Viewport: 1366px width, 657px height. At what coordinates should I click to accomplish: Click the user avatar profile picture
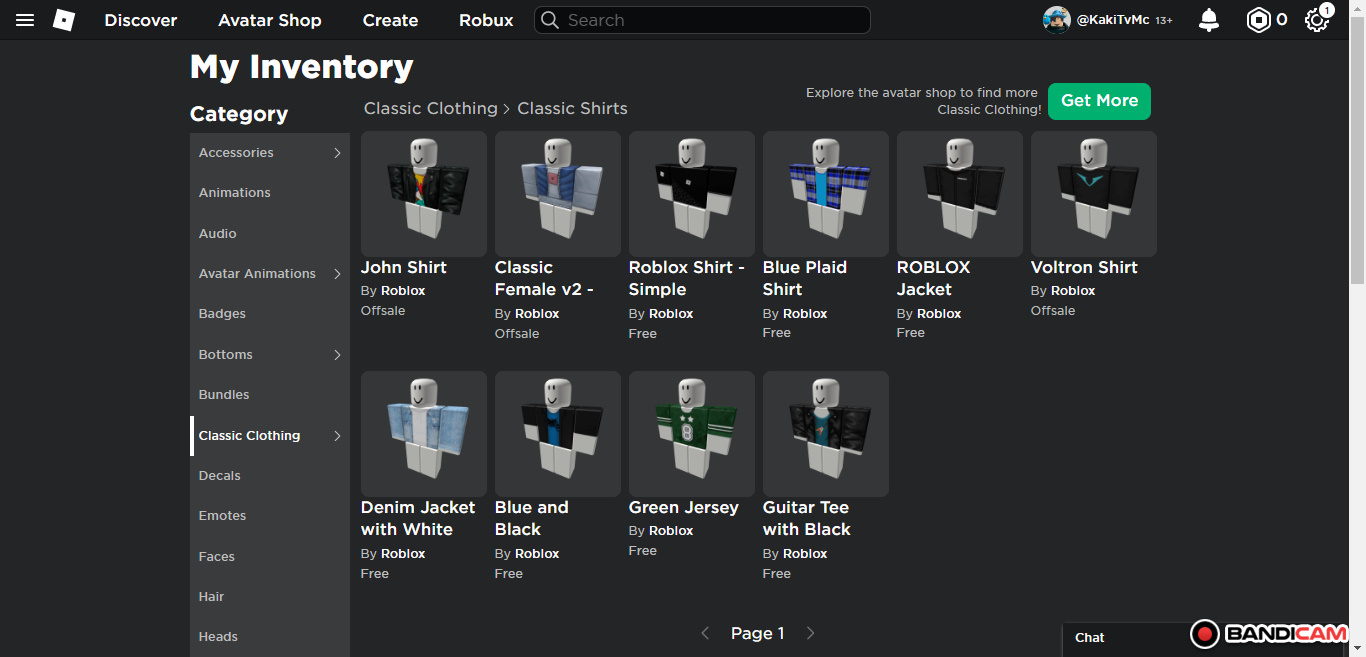click(x=1056, y=20)
